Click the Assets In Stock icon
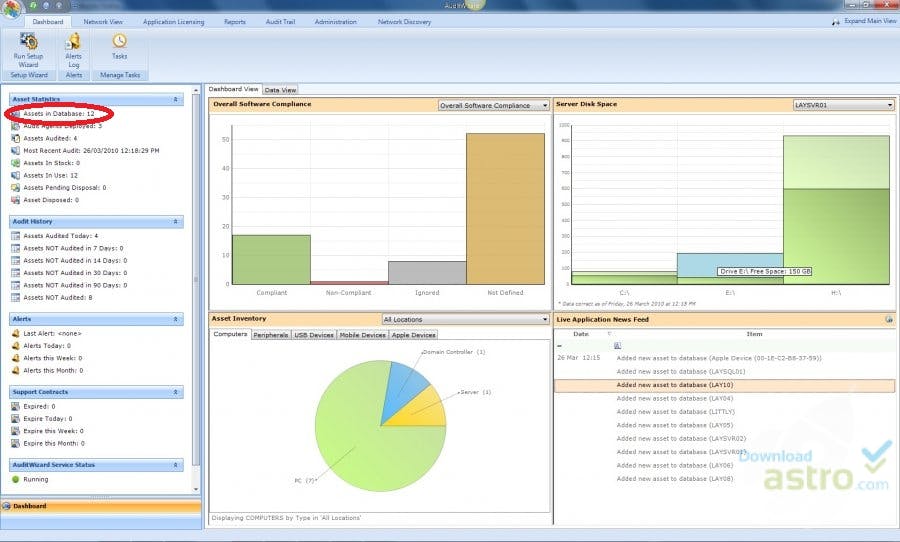 tap(15, 163)
